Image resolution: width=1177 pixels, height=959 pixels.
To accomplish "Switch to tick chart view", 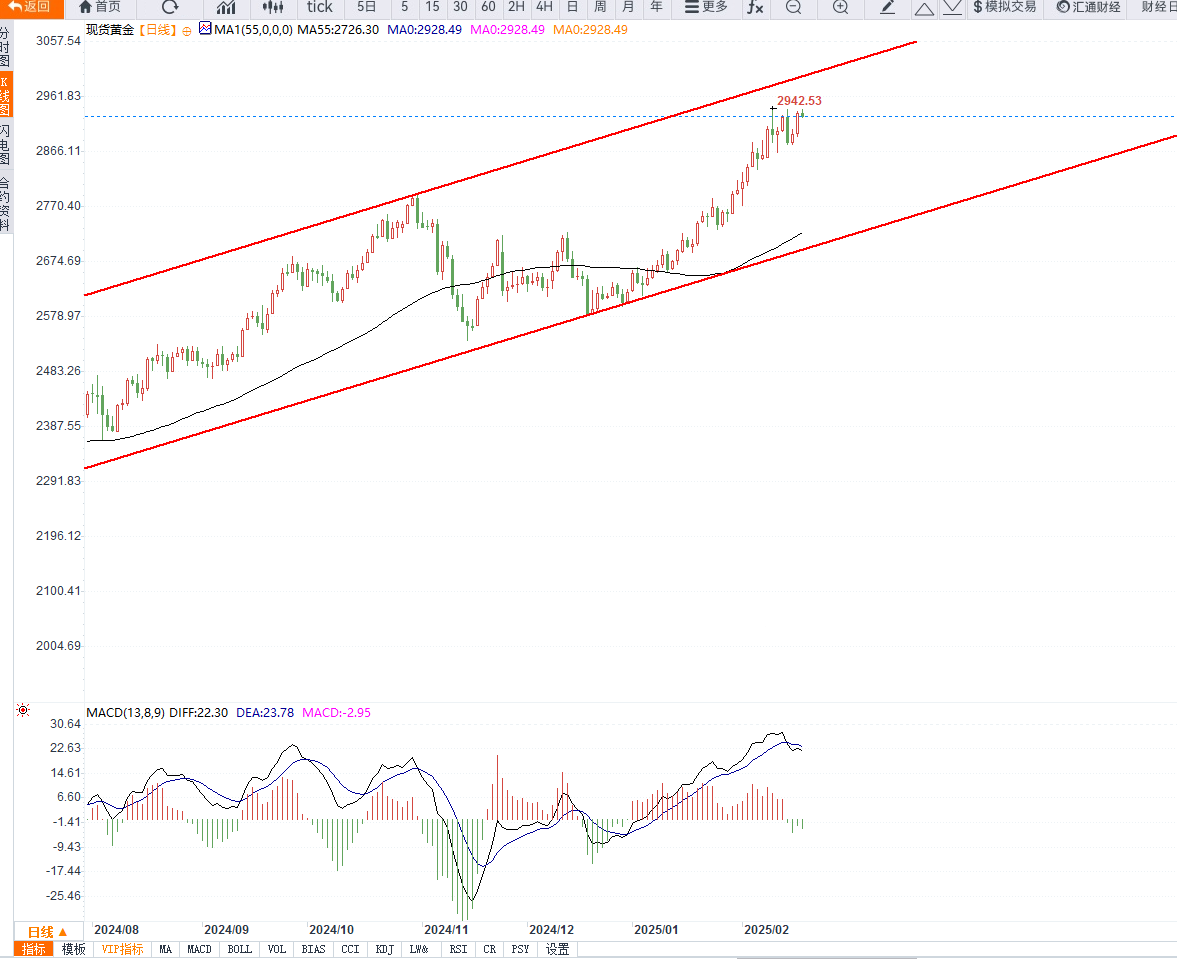I will click(320, 8).
